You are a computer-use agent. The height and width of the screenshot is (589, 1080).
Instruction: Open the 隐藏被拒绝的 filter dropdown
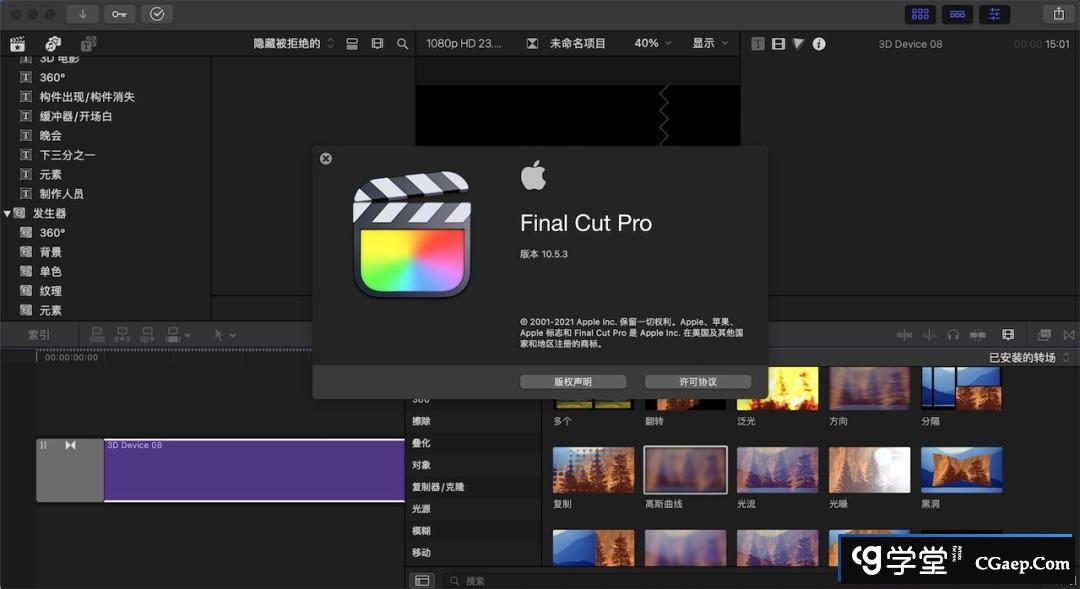(x=294, y=44)
